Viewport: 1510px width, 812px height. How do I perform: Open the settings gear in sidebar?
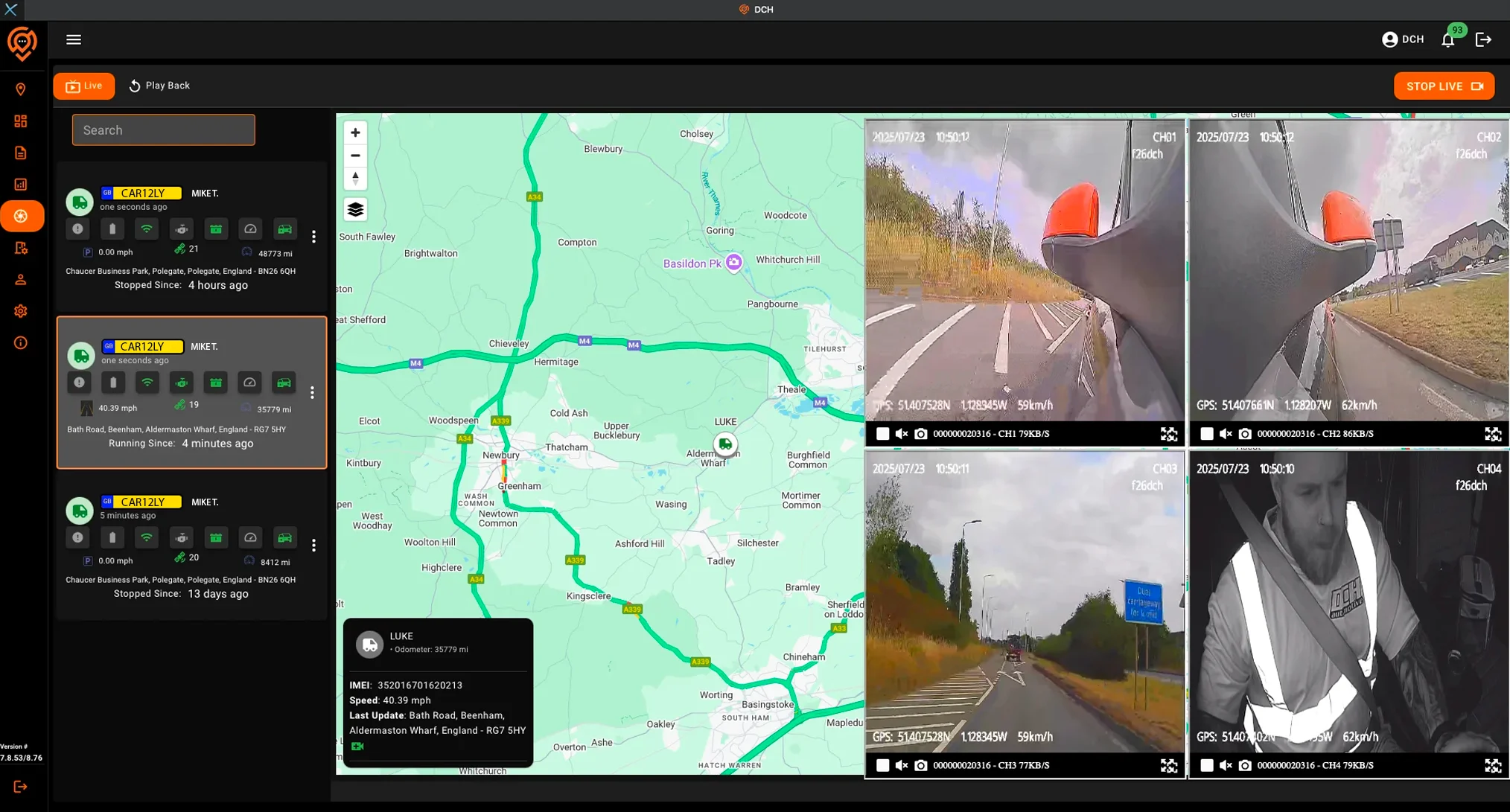pyautogui.click(x=20, y=311)
